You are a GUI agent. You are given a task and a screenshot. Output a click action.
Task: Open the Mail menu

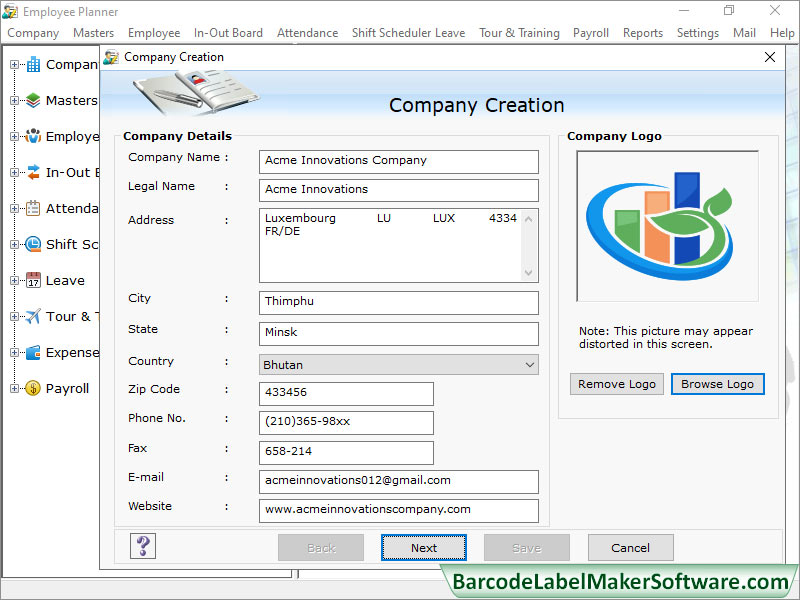(744, 32)
